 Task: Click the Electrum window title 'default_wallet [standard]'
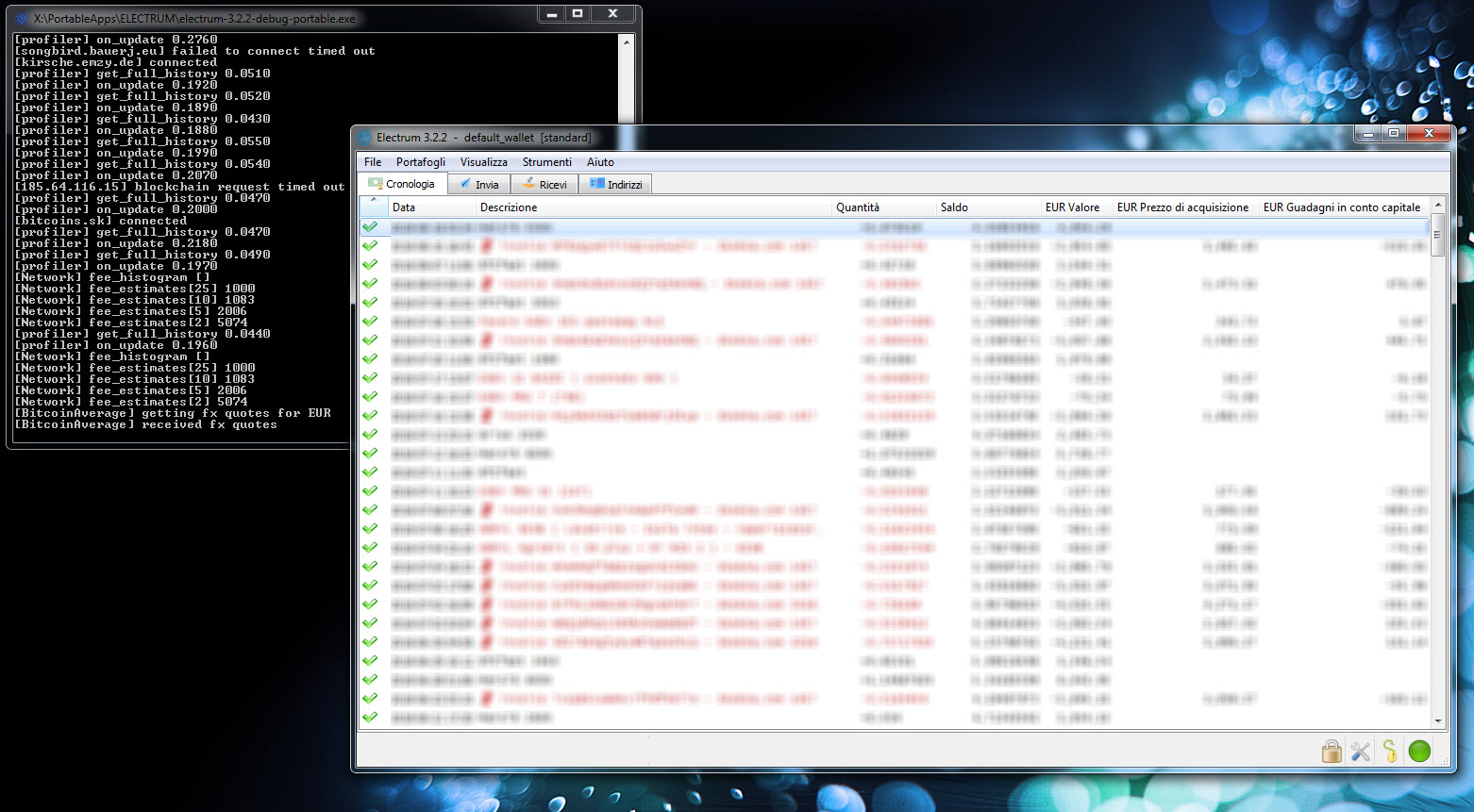click(528, 138)
